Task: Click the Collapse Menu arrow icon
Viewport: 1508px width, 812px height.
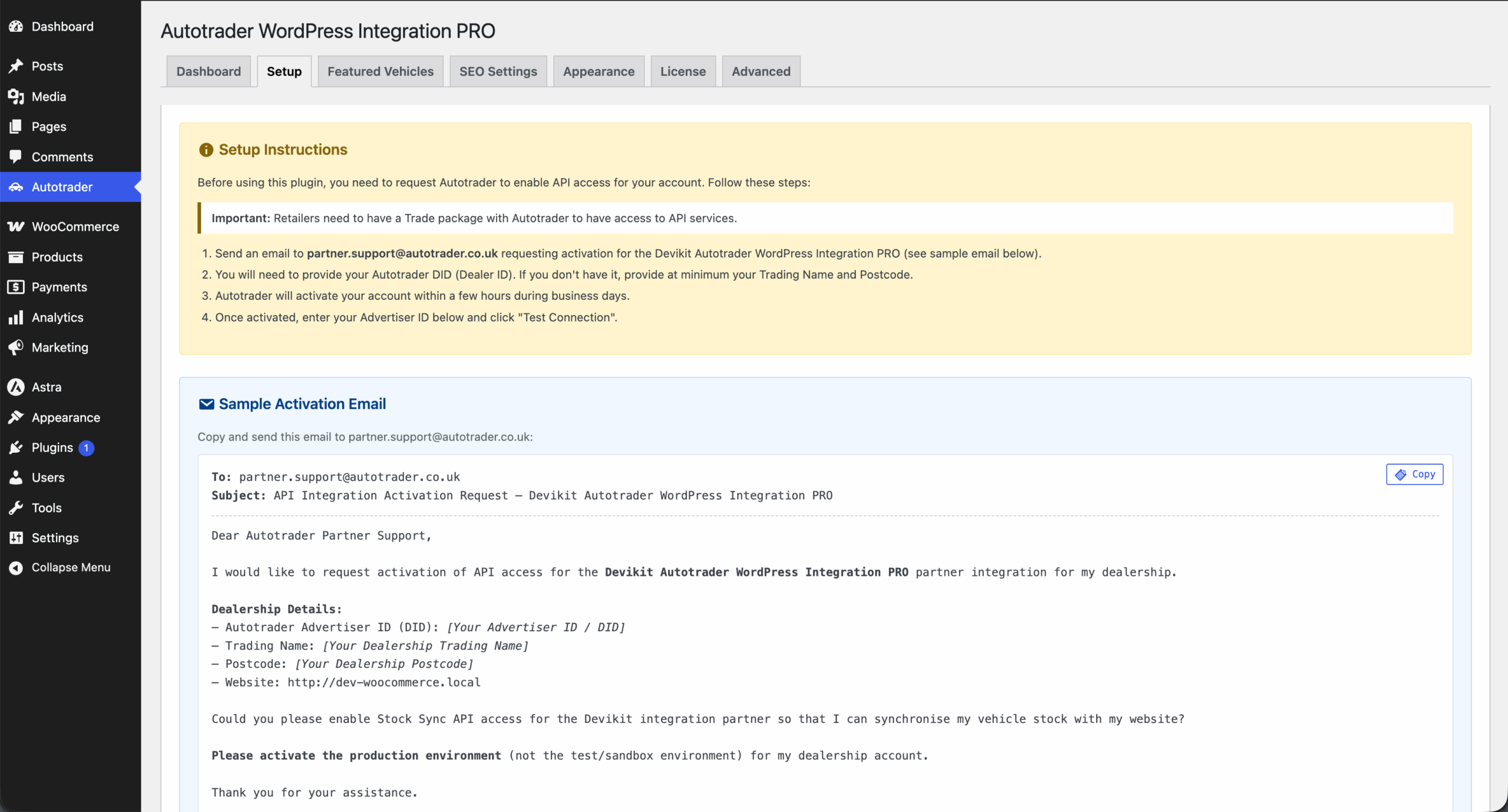Action: (x=16, y=568)
